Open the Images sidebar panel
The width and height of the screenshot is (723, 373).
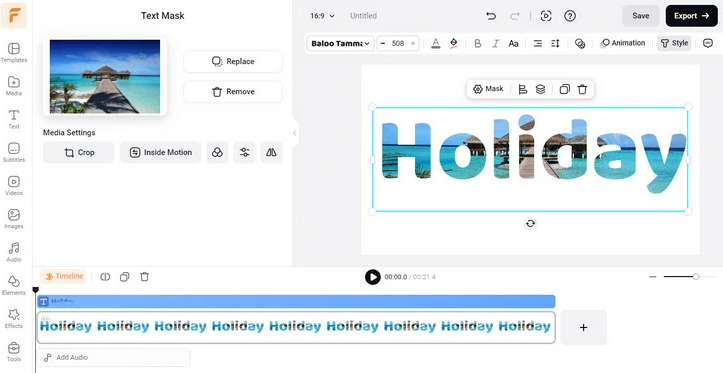[x=14, y=219]
